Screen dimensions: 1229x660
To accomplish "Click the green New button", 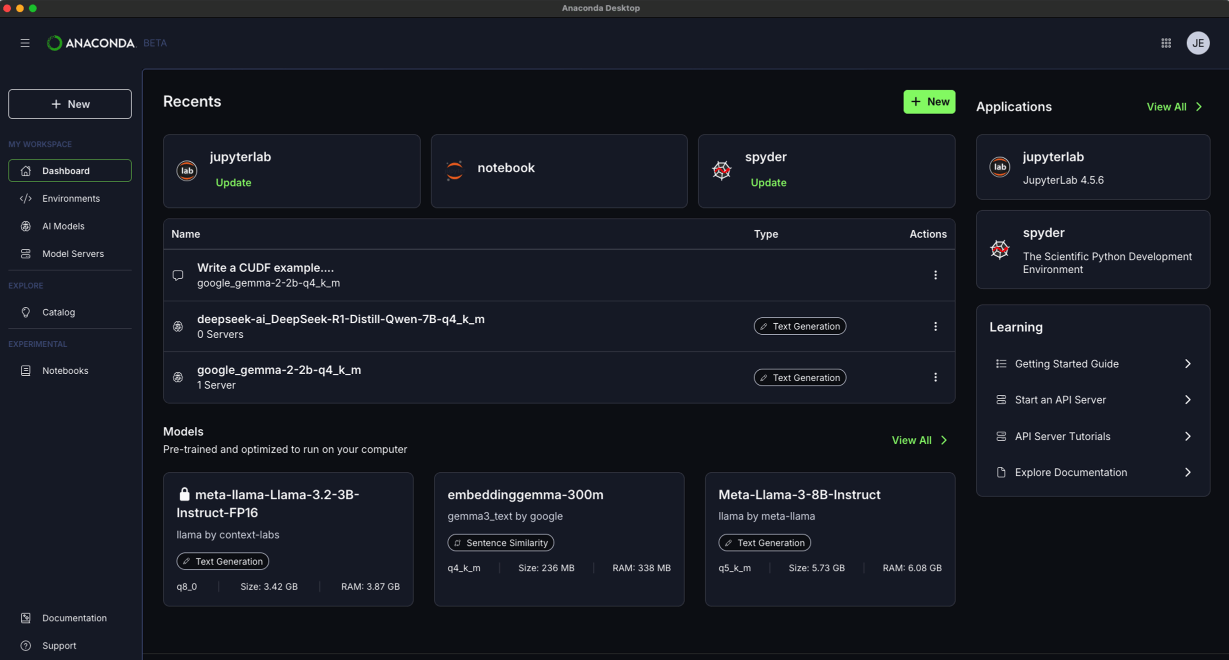I will [929, 102].
